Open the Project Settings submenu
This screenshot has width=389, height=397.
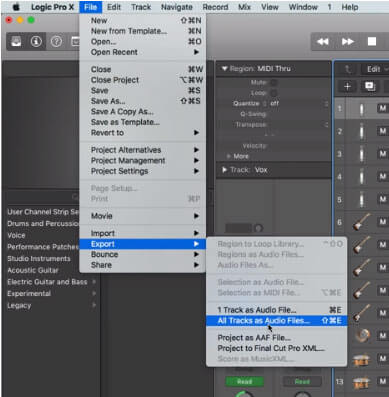pos(143,171)
